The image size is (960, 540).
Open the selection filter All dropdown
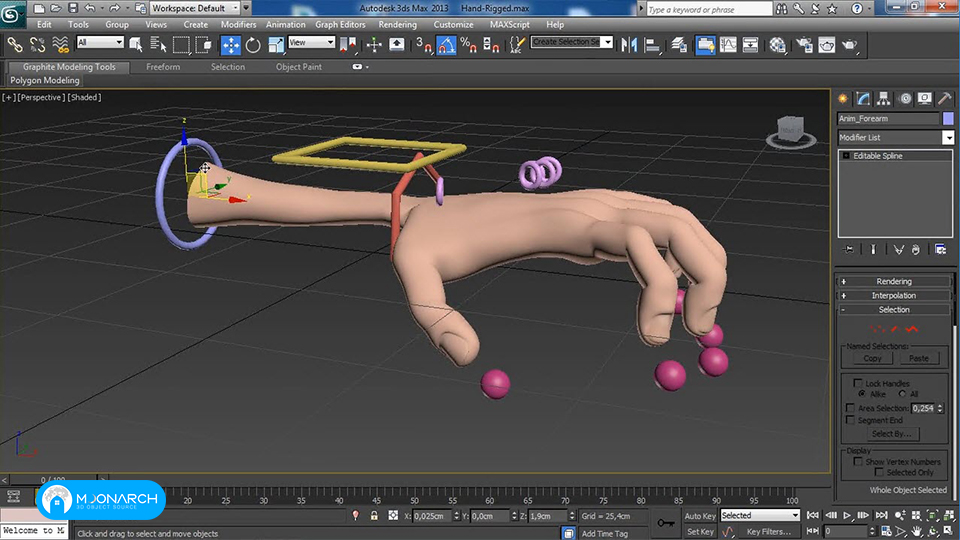coord(100,42)
